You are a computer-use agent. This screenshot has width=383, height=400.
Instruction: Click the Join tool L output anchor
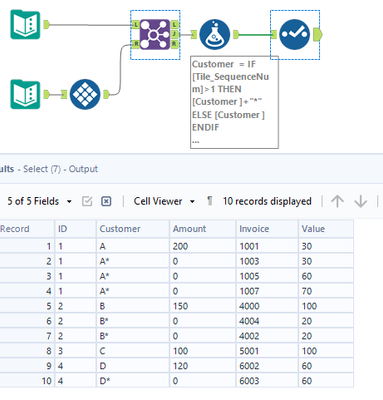point(175,25)
